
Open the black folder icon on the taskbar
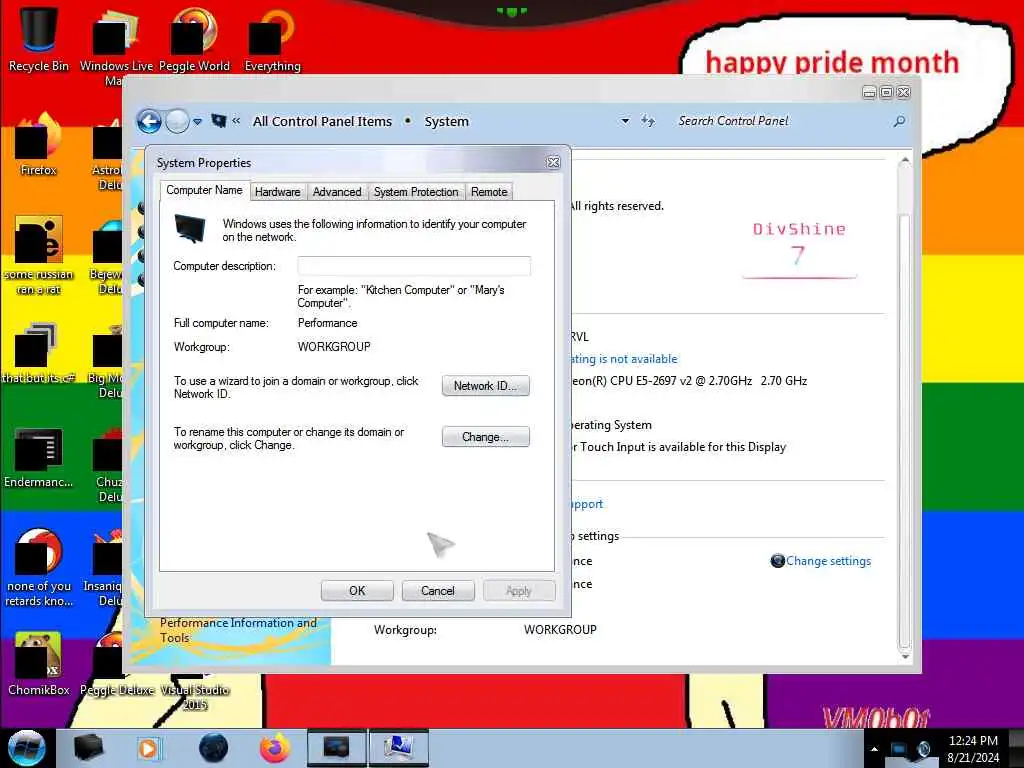pyautogui.click(x=88, y=748)
